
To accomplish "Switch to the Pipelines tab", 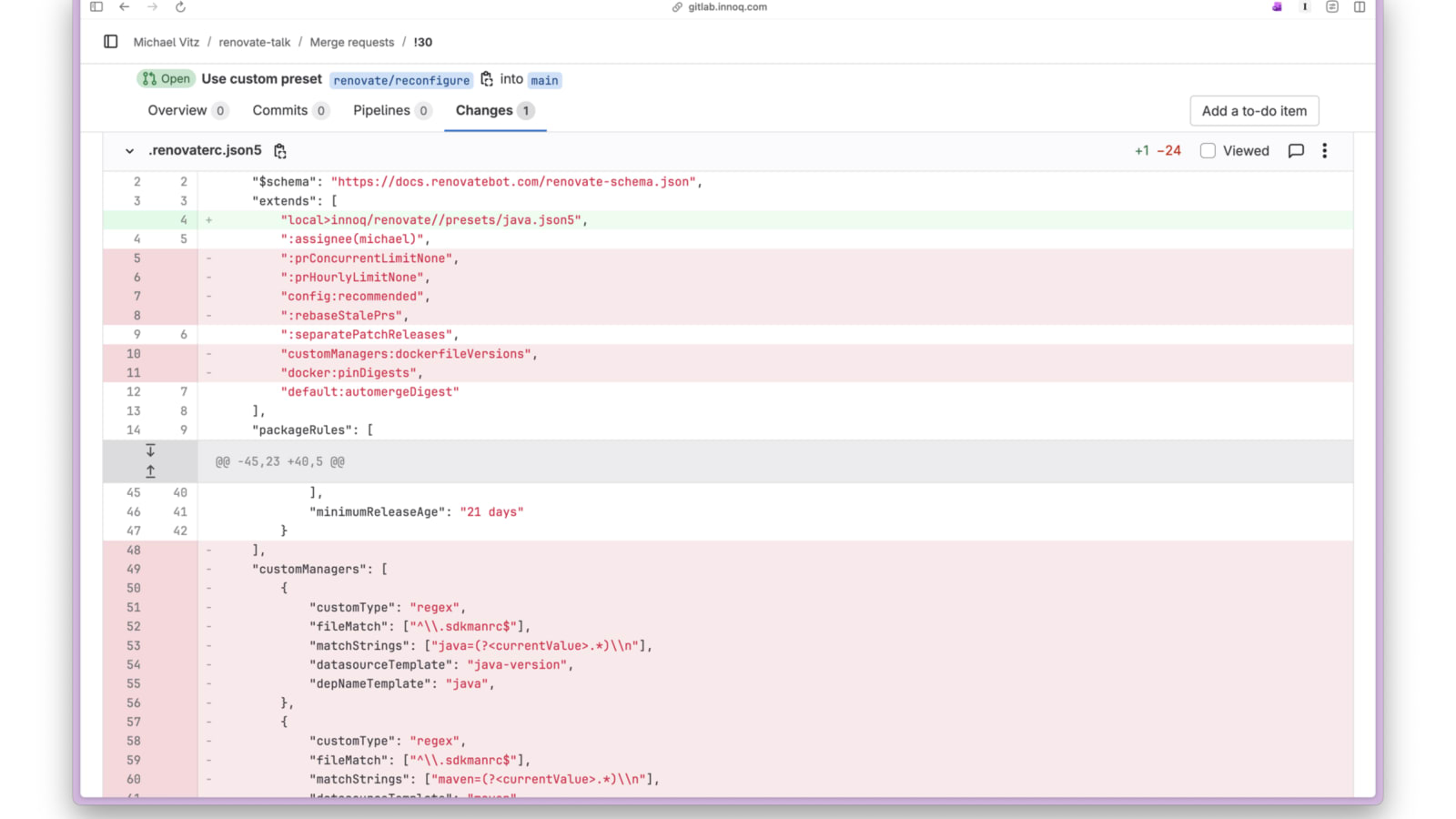I will tap(392, 110).
